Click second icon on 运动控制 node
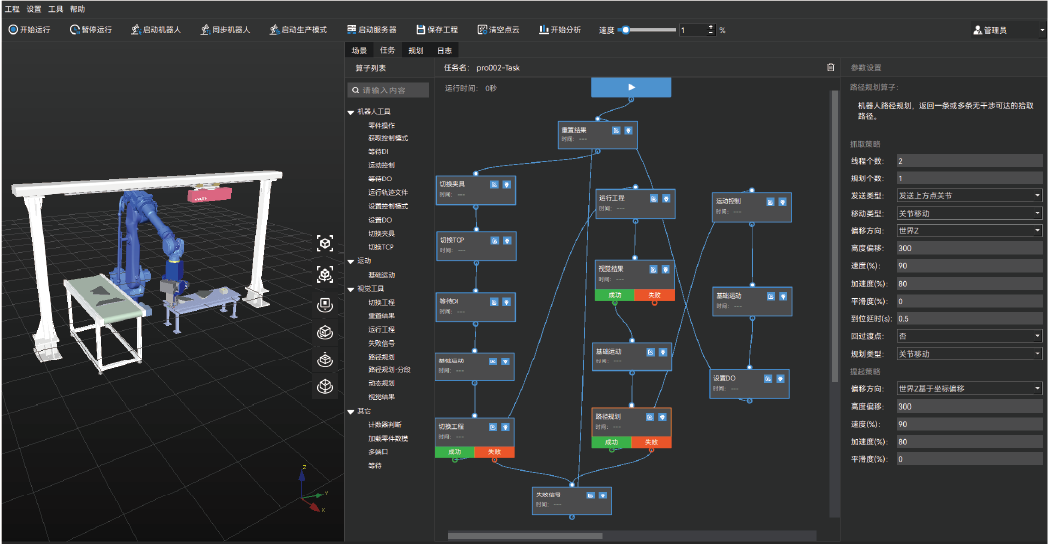This screenshot has width=1048, height=545. [783, 201]
